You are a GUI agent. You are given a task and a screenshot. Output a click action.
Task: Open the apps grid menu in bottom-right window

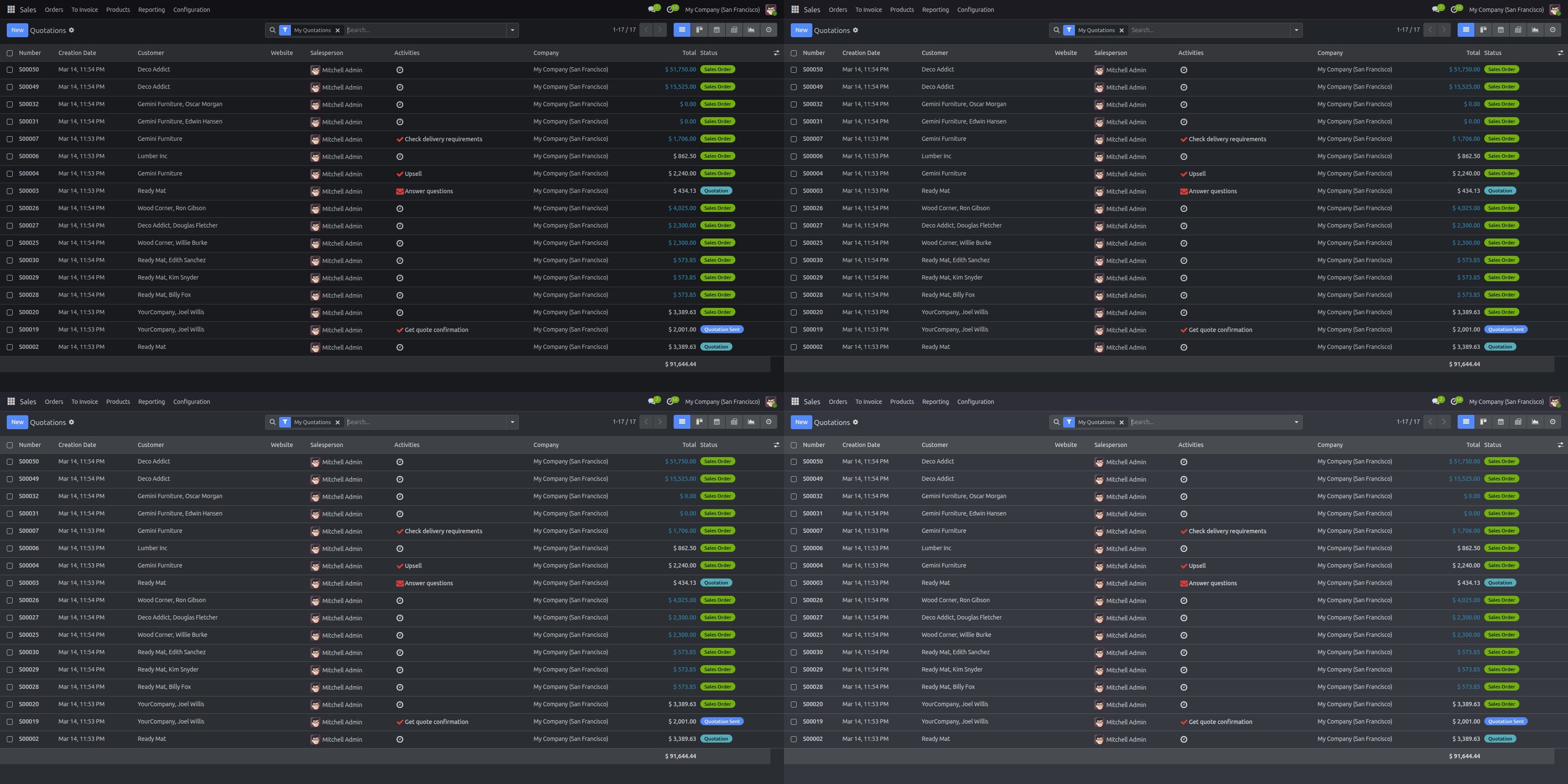(795, 401)
